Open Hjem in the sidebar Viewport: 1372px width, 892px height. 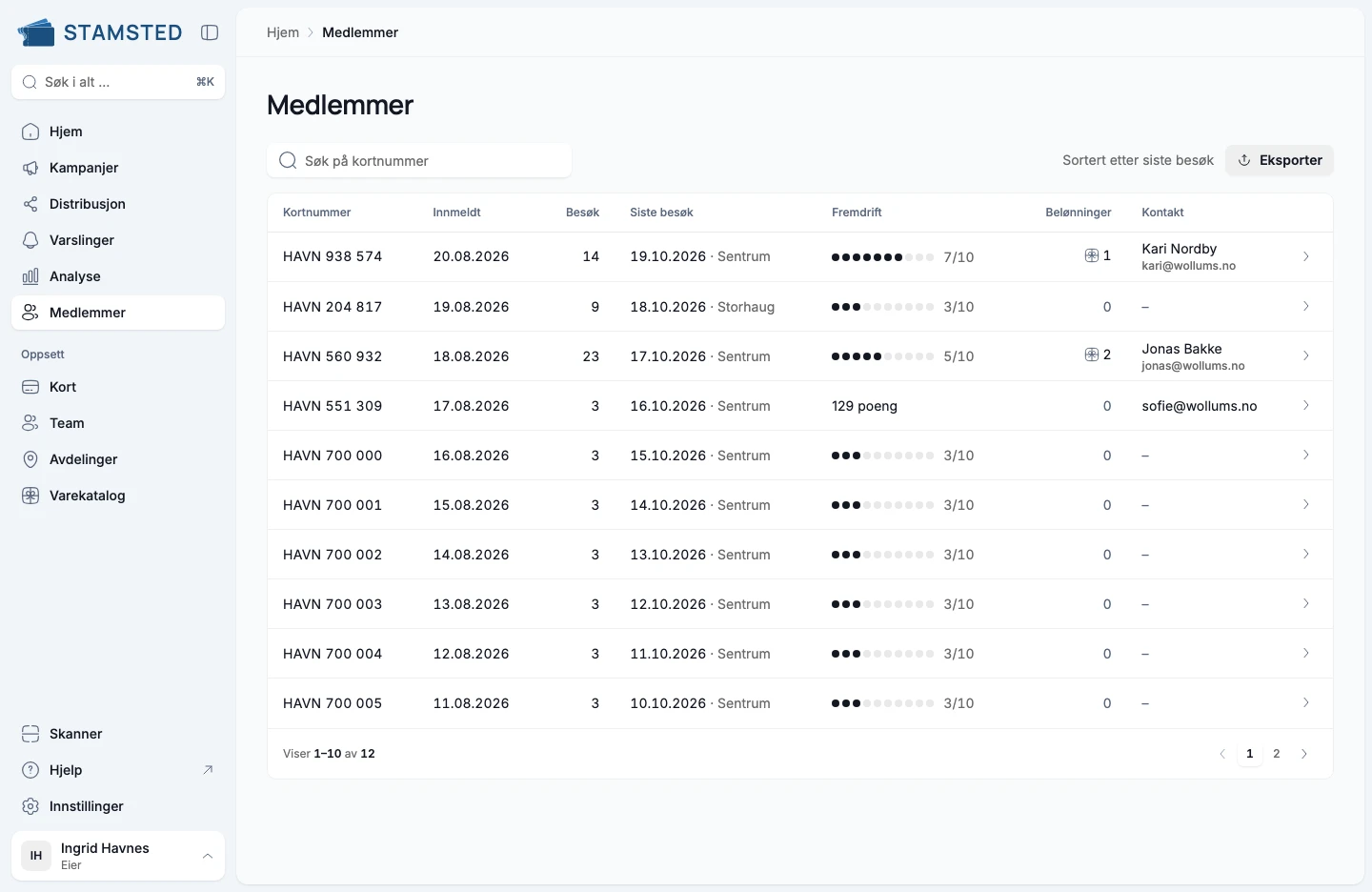tap(118, 132)
